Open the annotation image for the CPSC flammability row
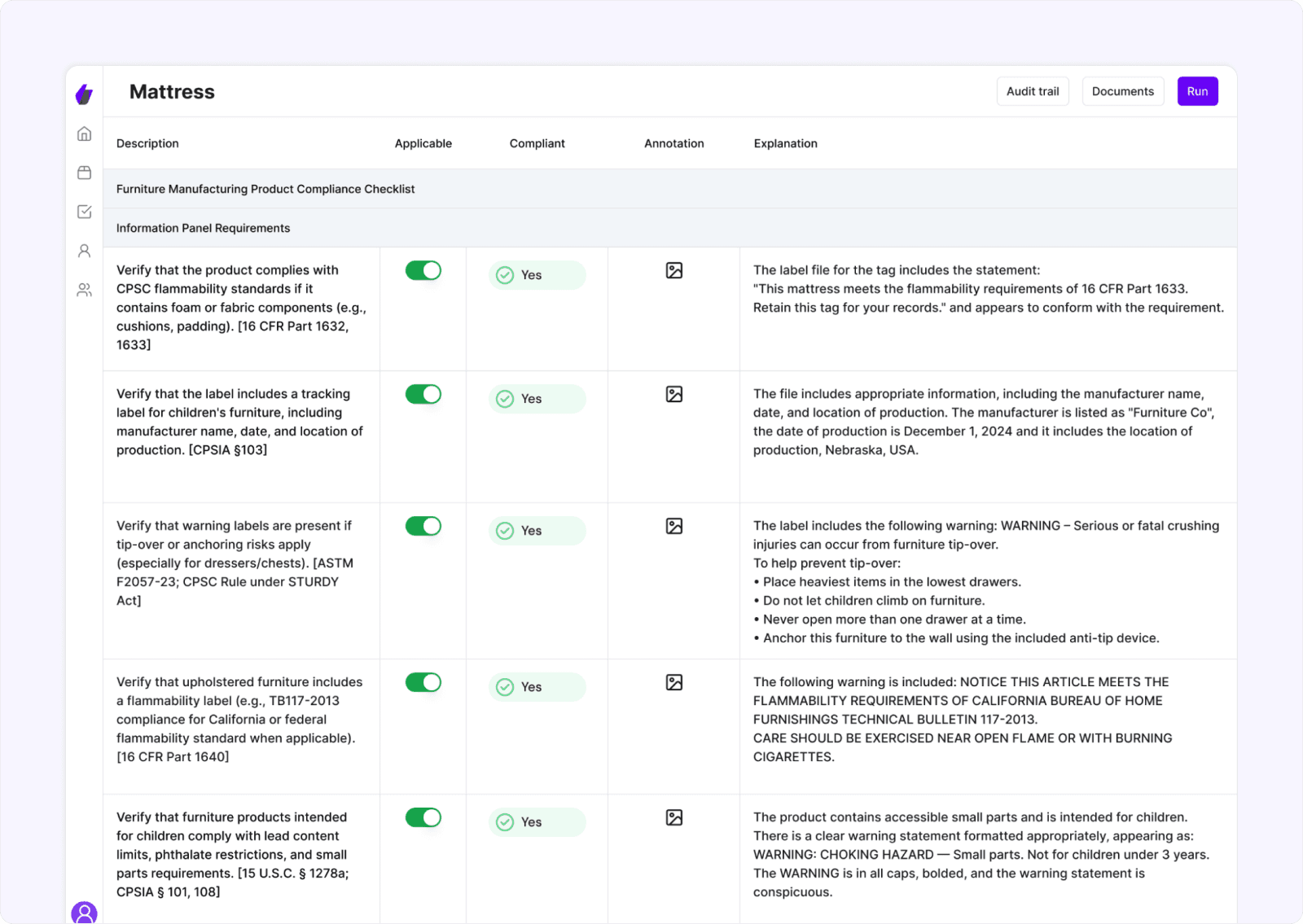 (673, 269)
